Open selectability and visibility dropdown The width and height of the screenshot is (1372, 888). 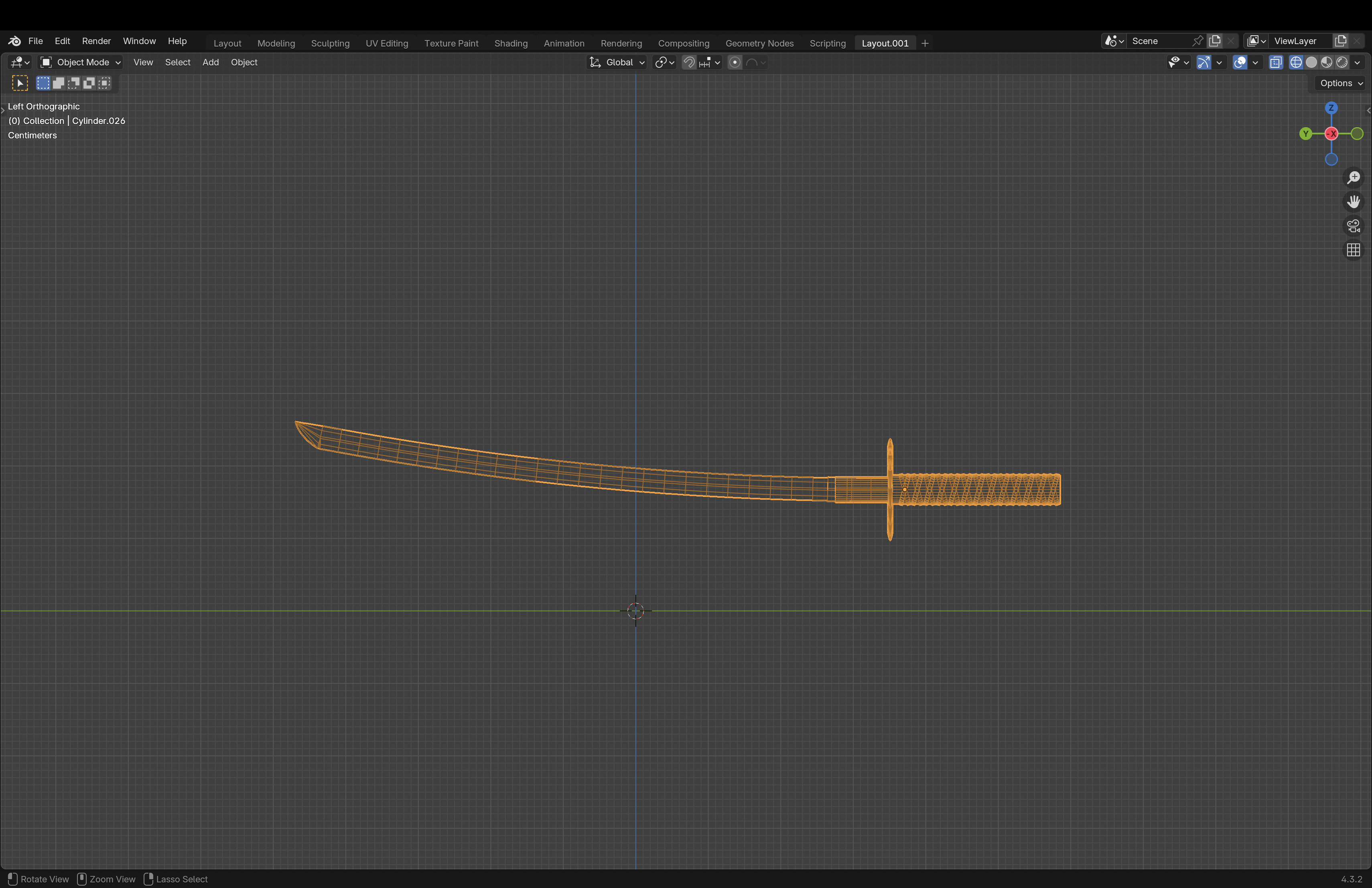point(1178,62)
